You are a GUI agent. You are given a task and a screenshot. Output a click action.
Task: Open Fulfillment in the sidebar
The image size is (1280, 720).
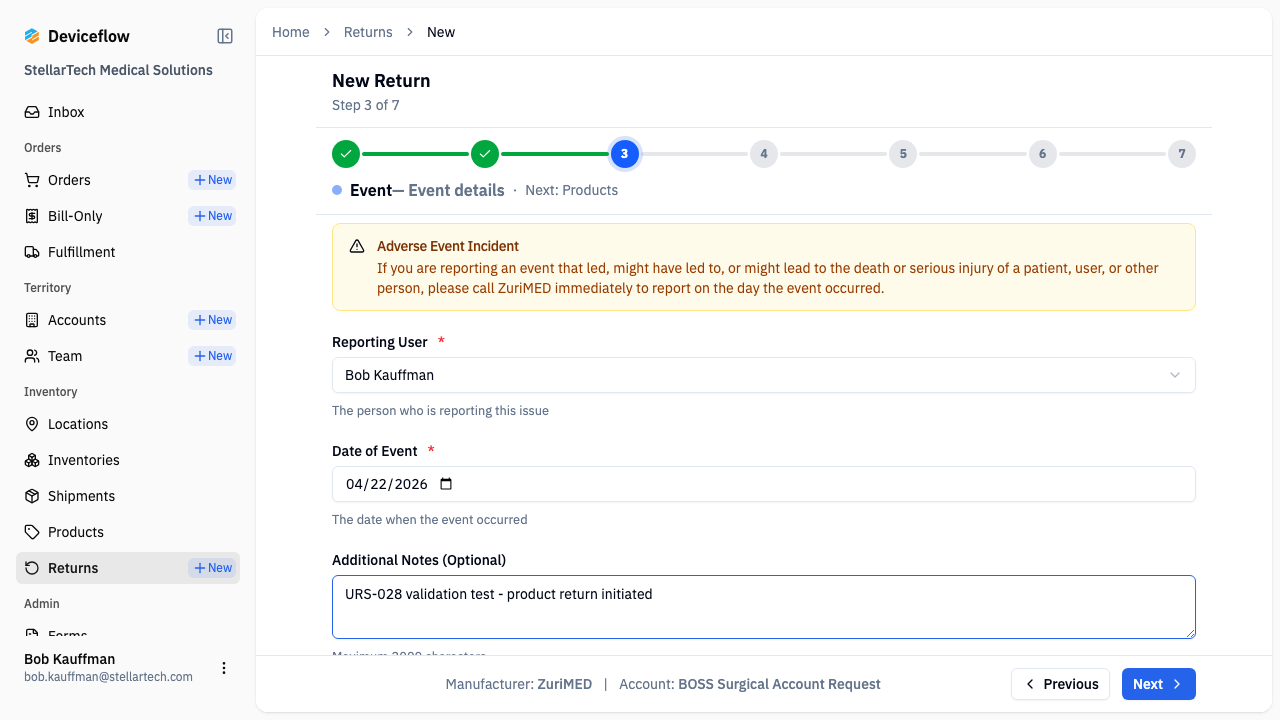pos(128,252)
